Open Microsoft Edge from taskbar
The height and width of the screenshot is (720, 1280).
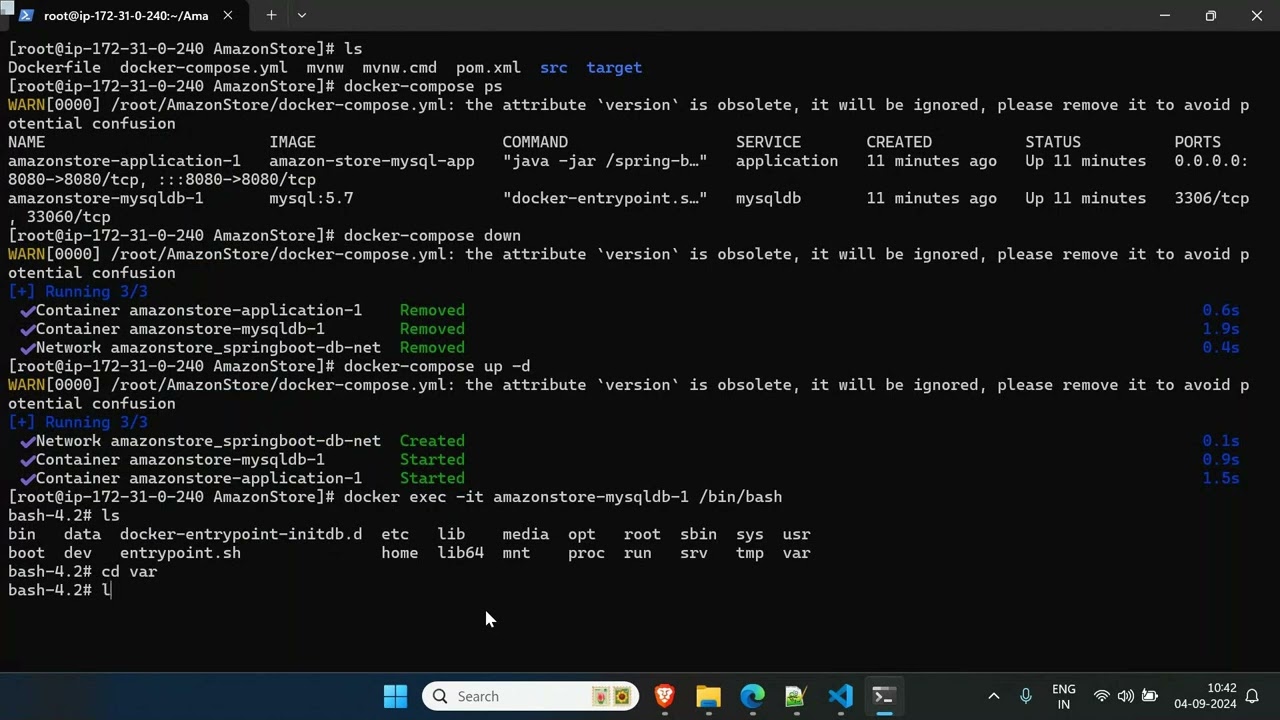752,696
